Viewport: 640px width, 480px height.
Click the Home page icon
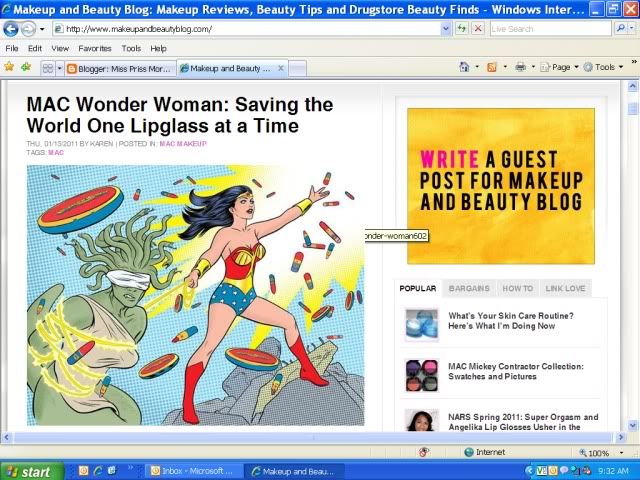[464, 67]
